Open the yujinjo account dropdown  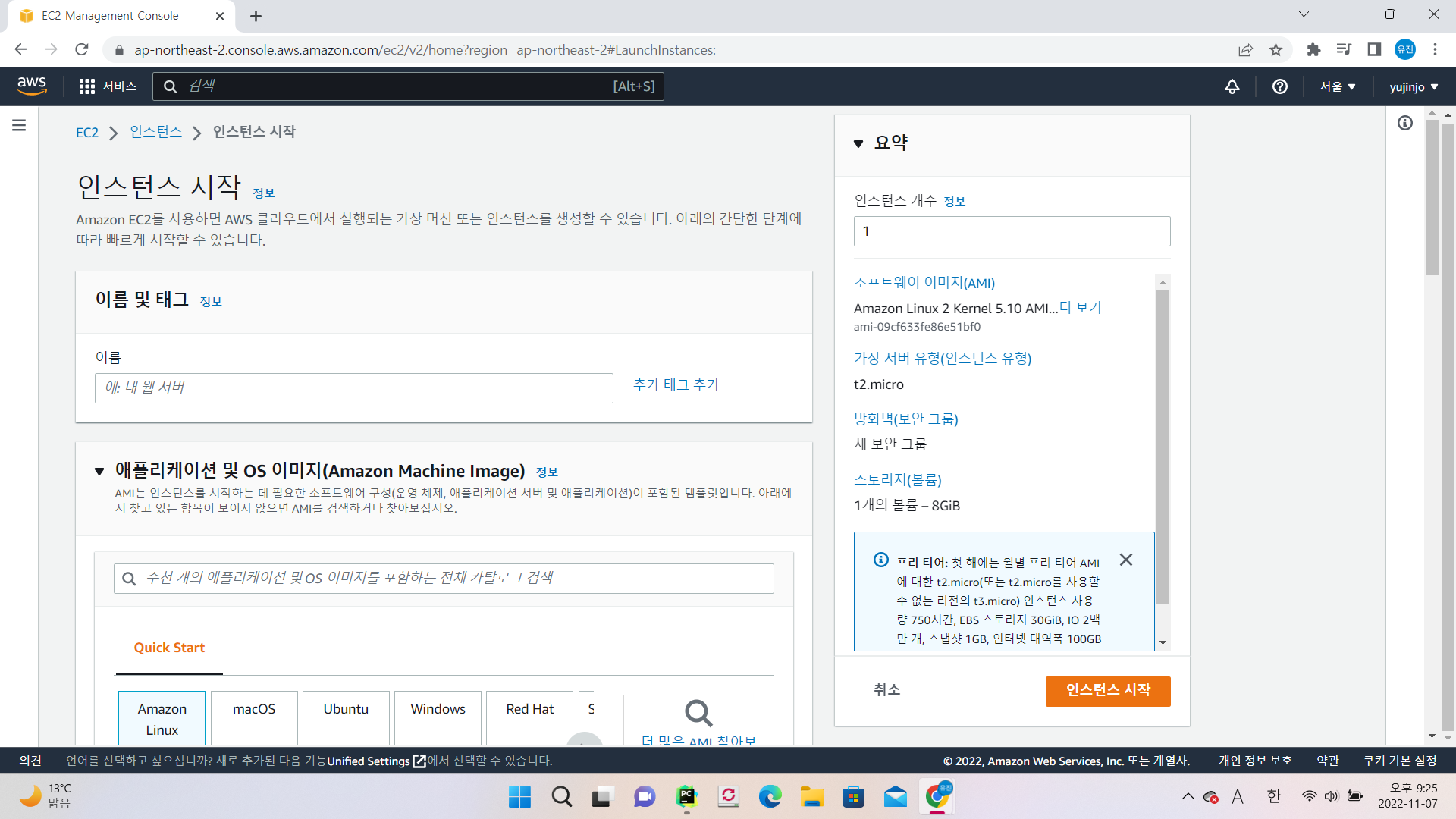tap(1414, 86)
